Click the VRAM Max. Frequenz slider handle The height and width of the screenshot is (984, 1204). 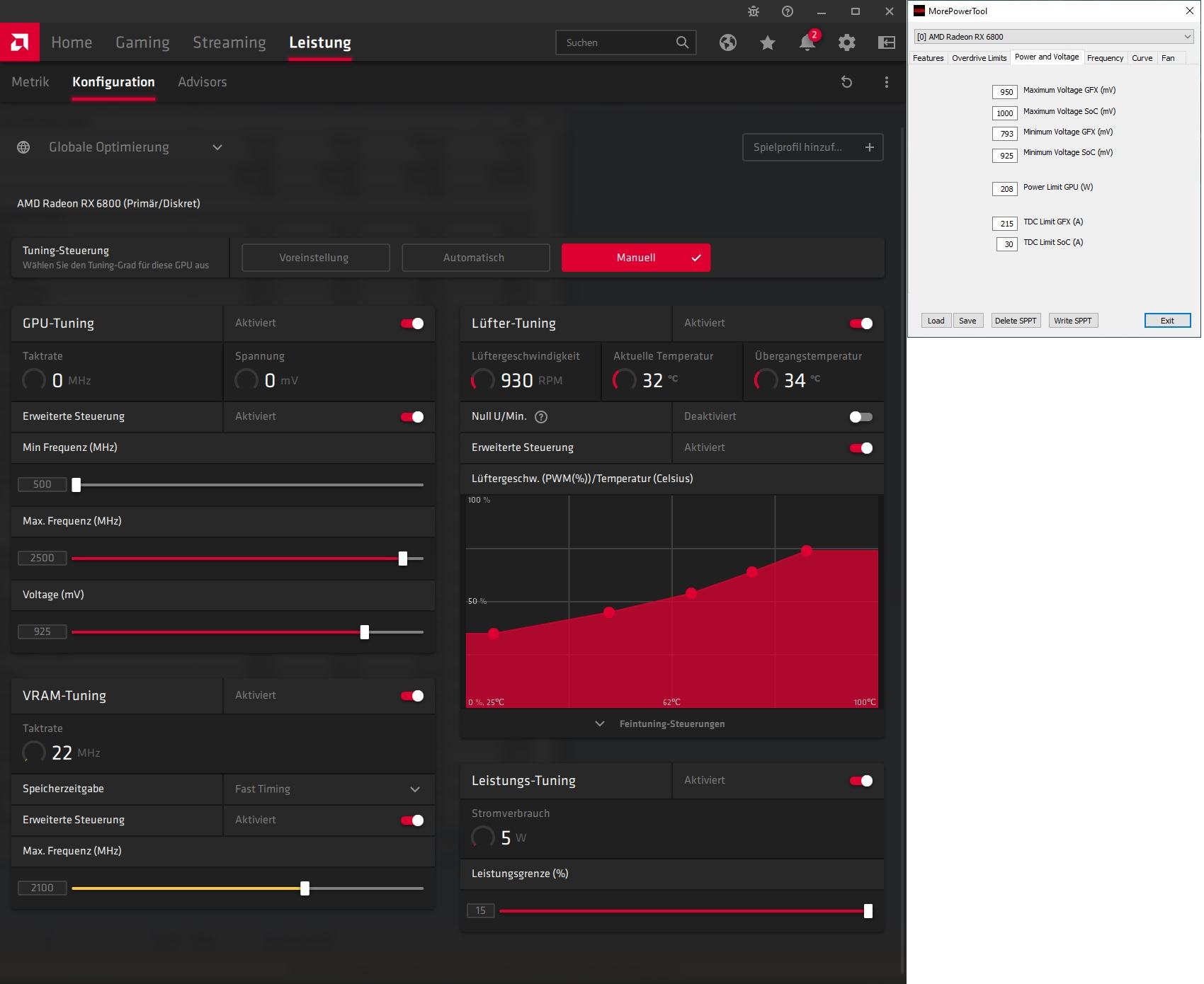coord(305,888)
